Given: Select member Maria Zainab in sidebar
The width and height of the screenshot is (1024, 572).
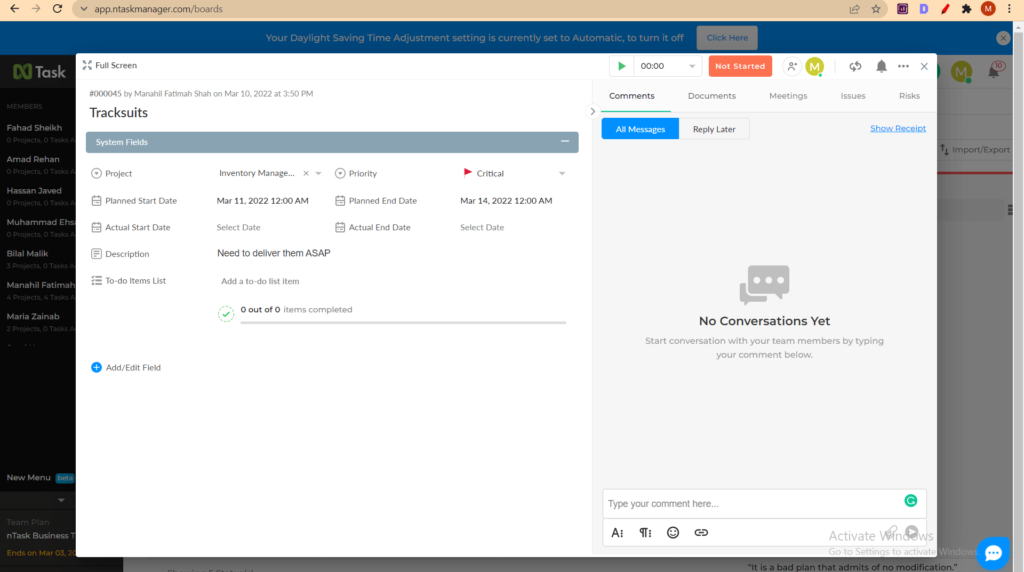Looking at the screenshot, I should 33,316.
